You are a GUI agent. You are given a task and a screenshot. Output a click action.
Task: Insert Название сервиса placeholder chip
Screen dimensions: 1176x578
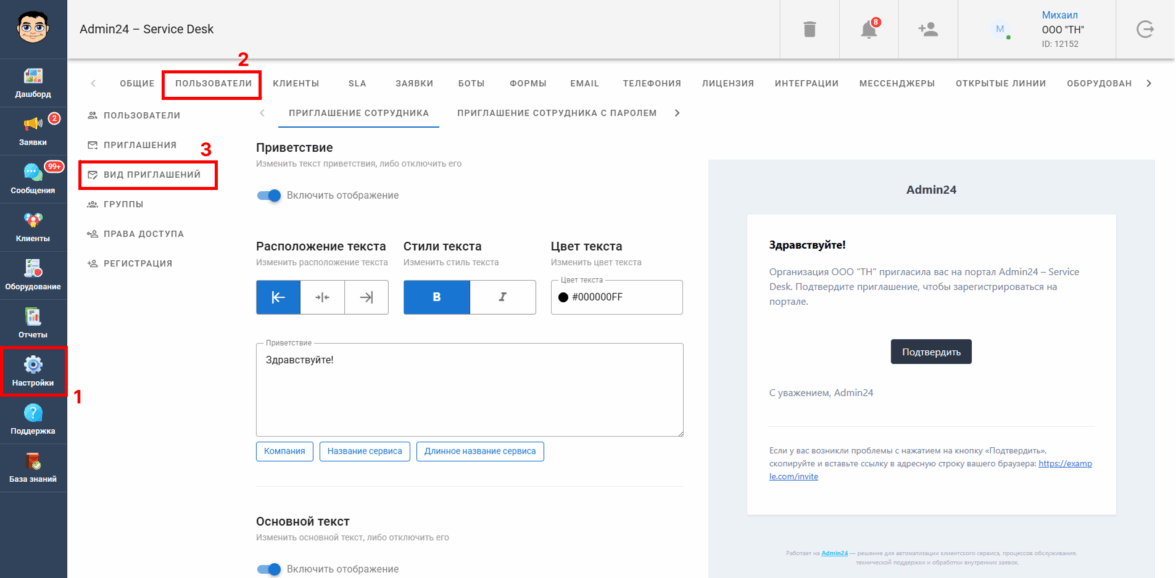click(365, 451)
